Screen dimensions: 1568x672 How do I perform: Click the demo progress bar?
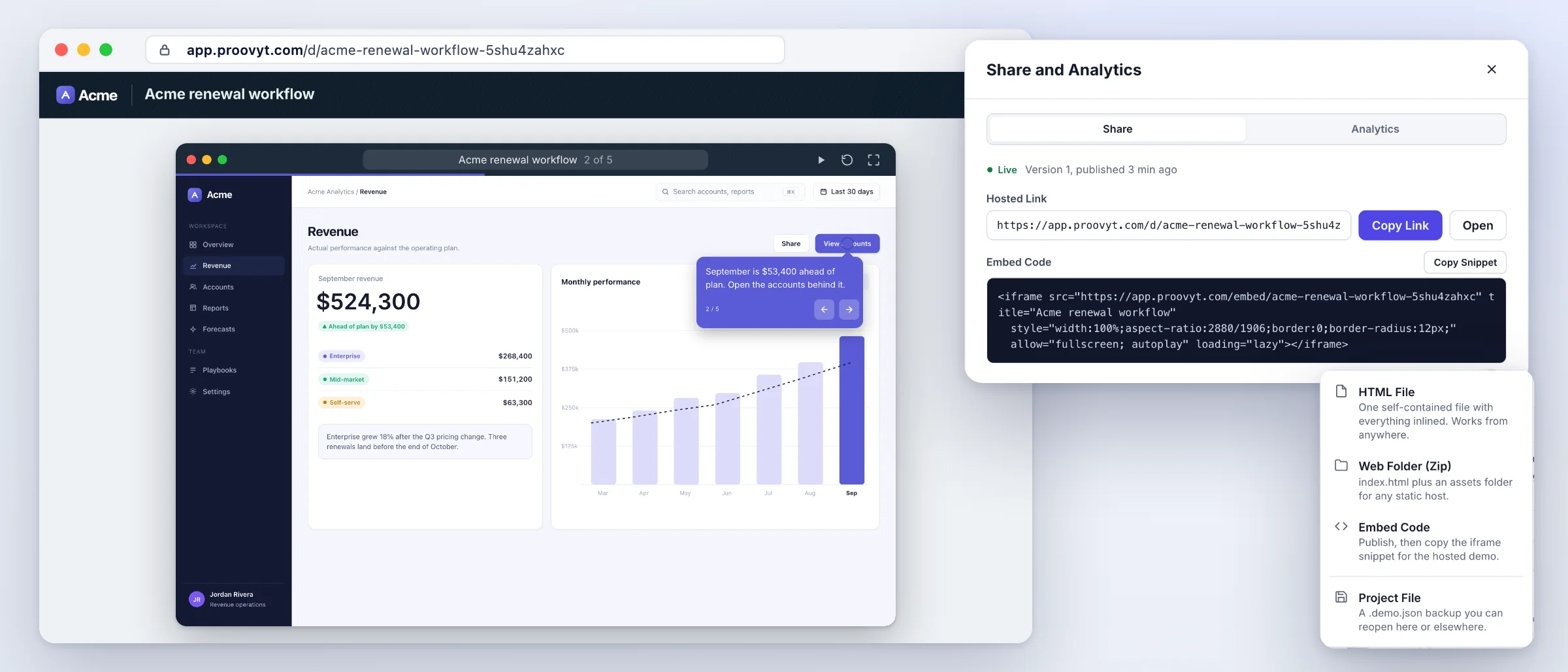[535, 175]
